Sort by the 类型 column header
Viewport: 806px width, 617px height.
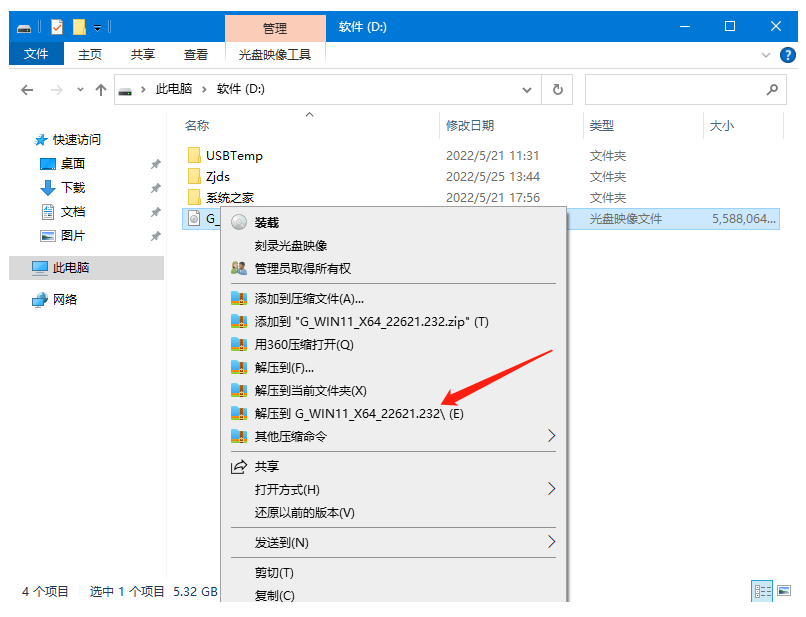click(602, 125)
